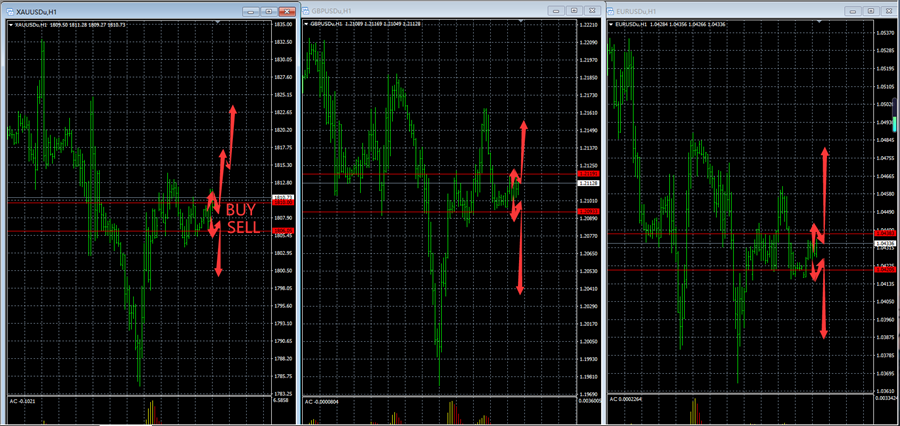
Task: Activate the GBPUSDu,H1 title bar
Action: (x=420, y=11)
